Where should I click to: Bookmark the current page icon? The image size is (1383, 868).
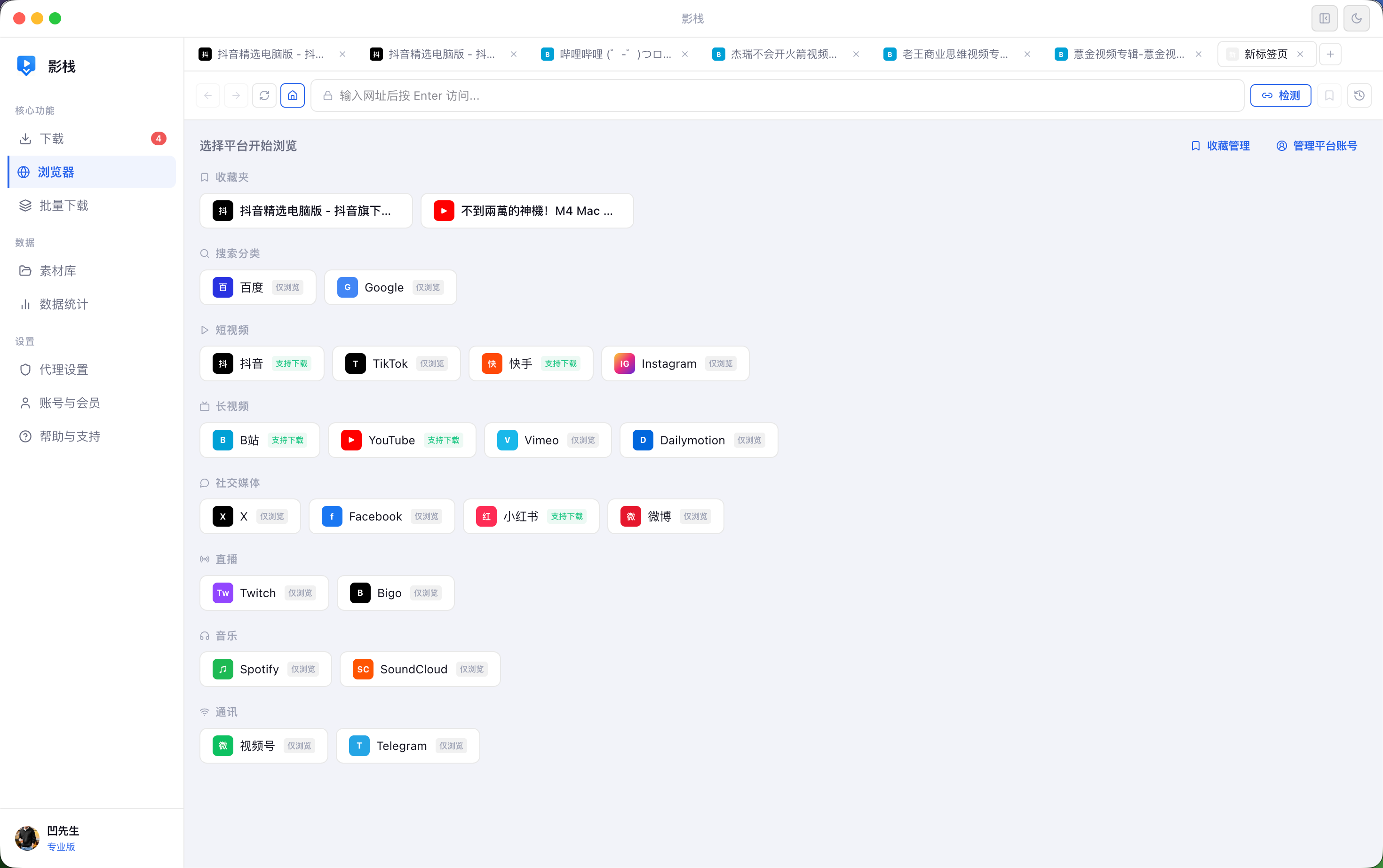coord(1329,95)
